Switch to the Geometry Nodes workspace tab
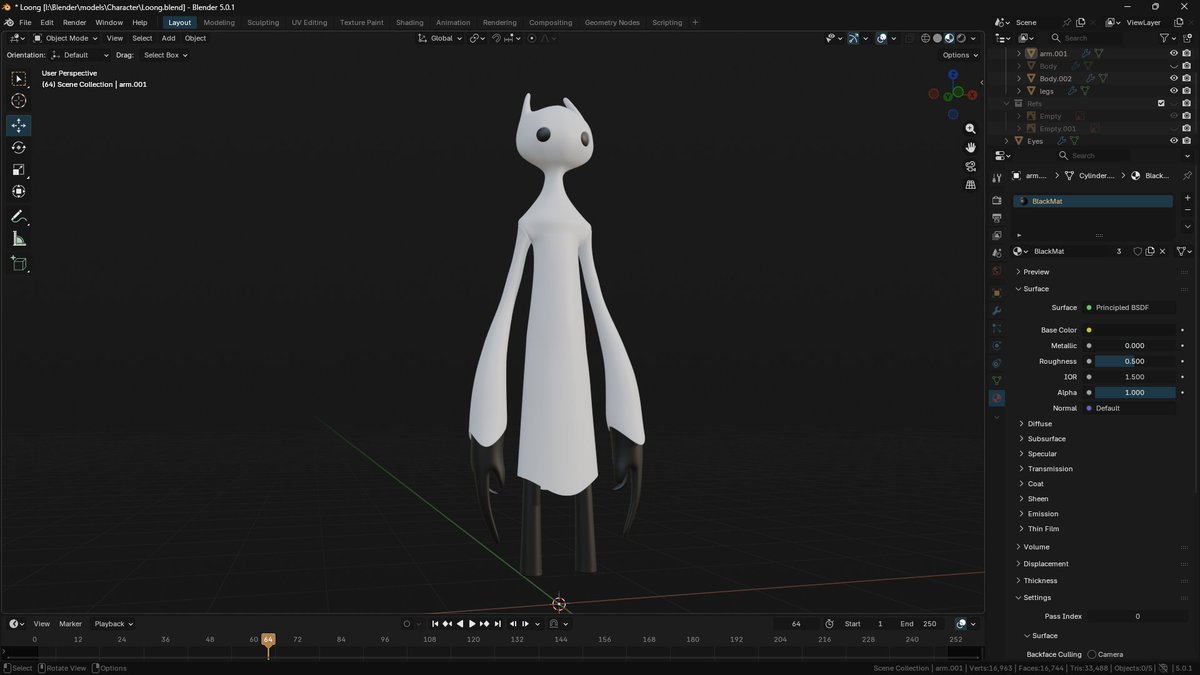 (612, 22)
